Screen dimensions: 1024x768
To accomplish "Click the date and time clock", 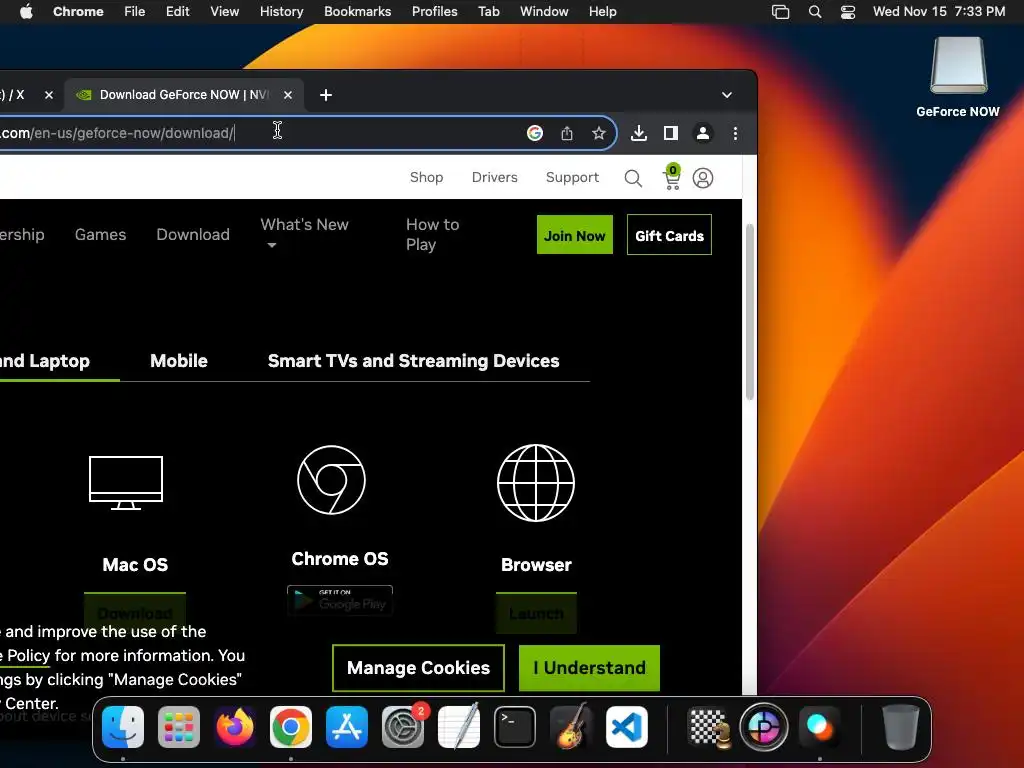I will [x=938, y=12].
